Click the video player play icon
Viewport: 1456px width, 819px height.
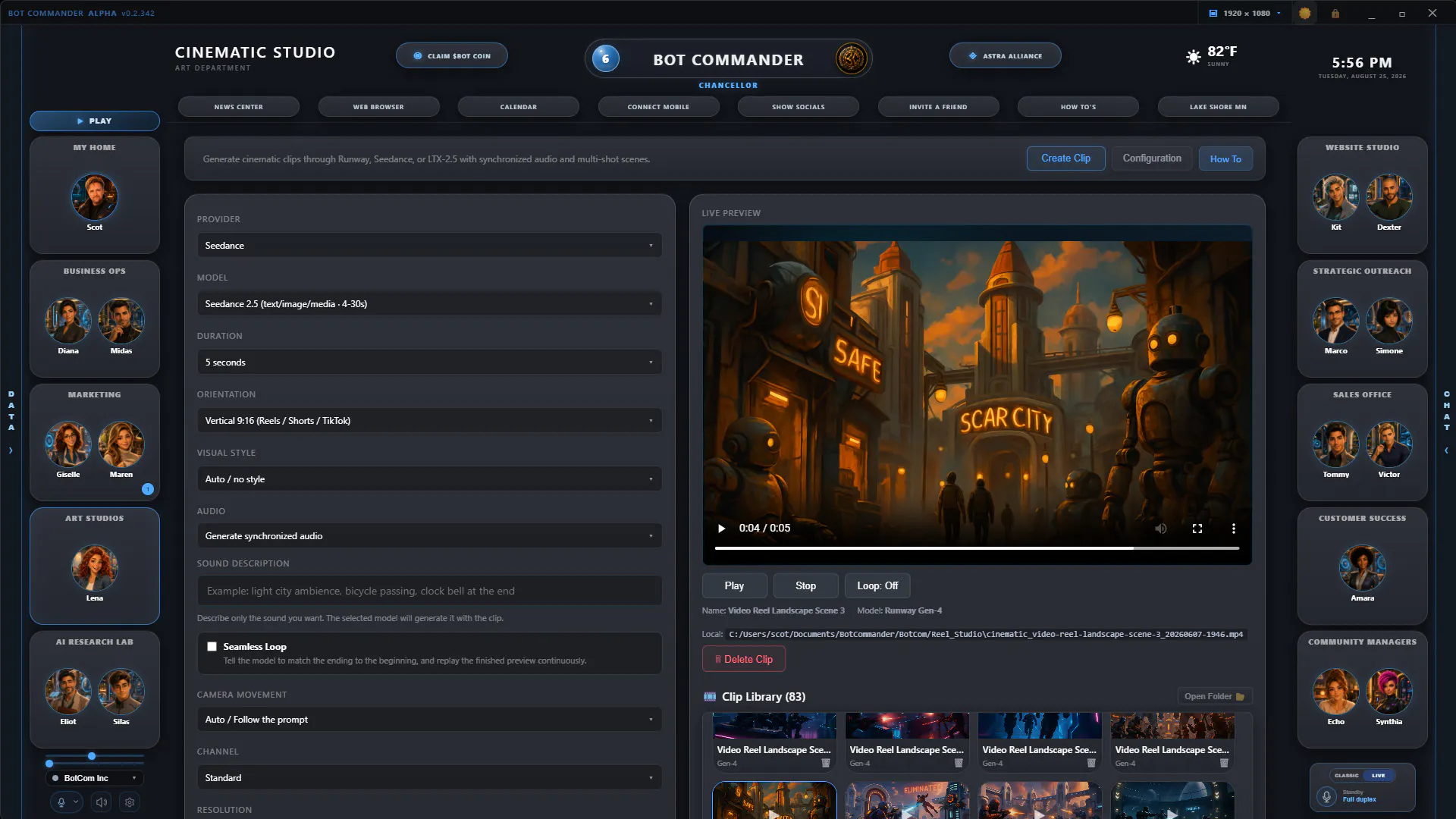(x=721, y=529)
